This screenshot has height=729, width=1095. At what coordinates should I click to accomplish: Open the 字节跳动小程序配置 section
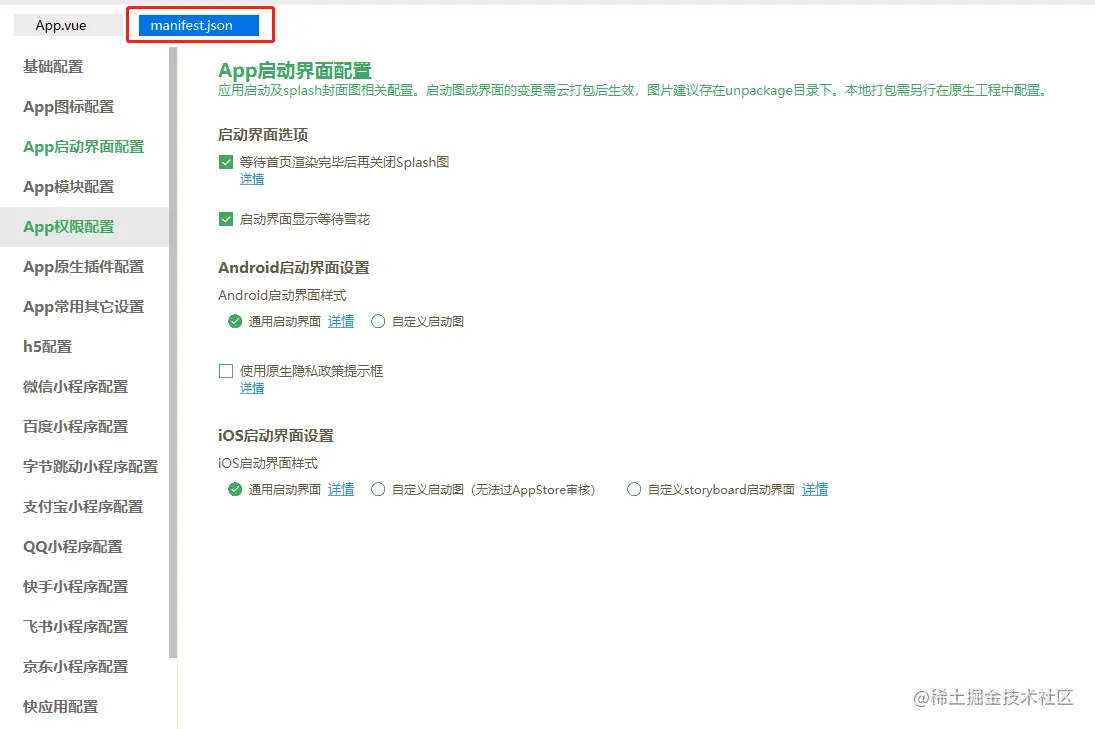coord(86,466)
